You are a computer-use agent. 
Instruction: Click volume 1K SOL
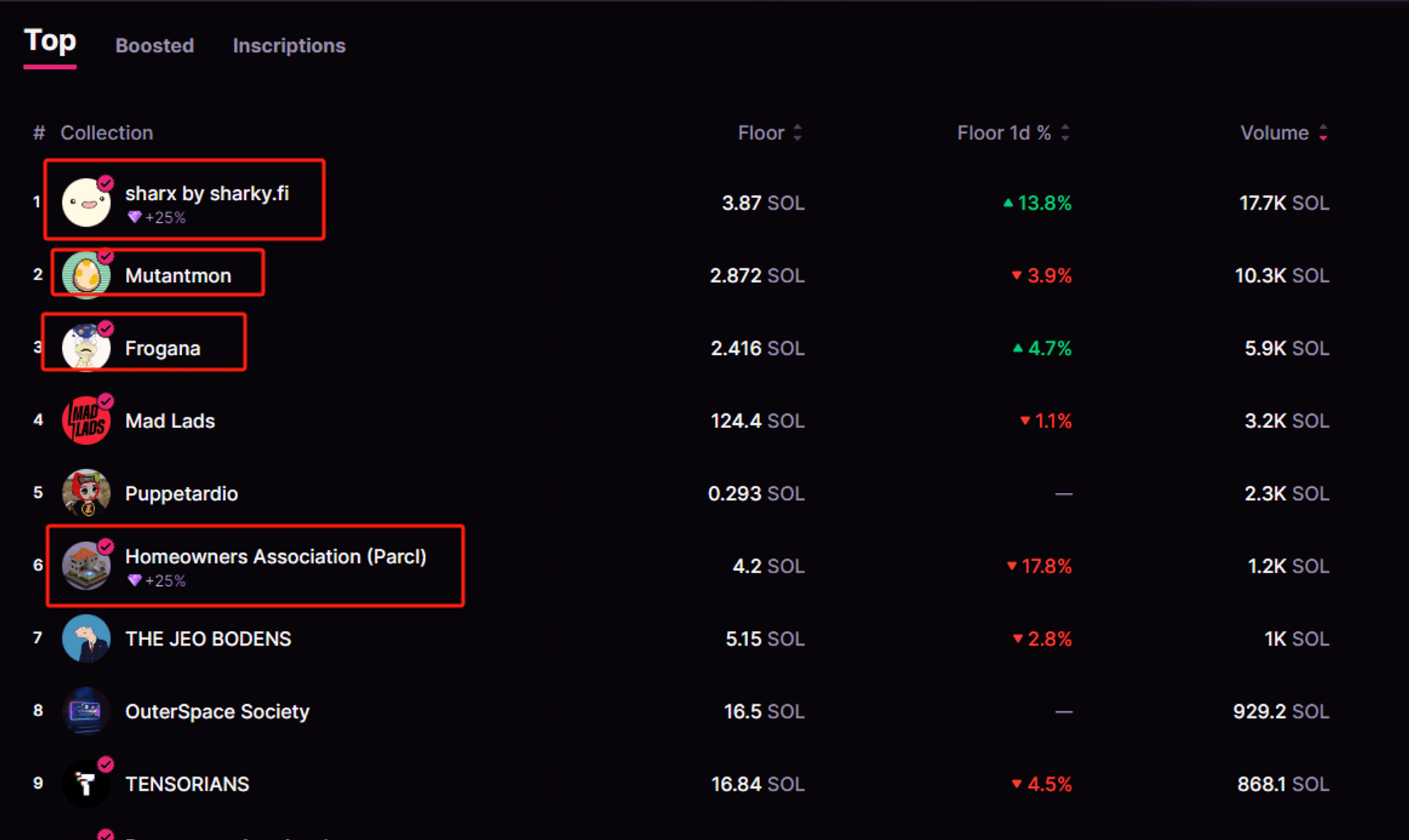pyautogui.click(x=1297, y=639)
